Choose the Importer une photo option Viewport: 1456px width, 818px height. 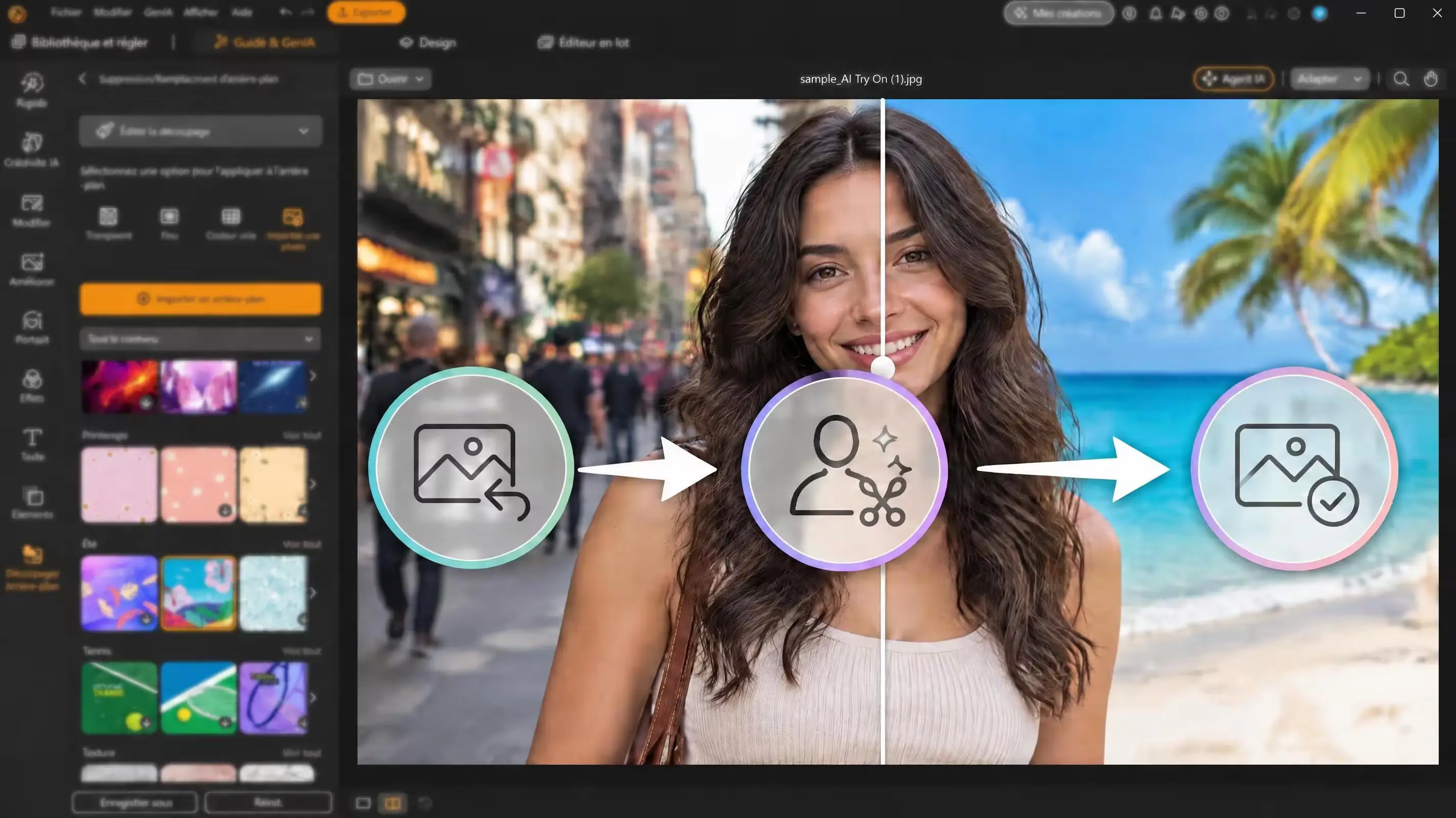(293, 229)
